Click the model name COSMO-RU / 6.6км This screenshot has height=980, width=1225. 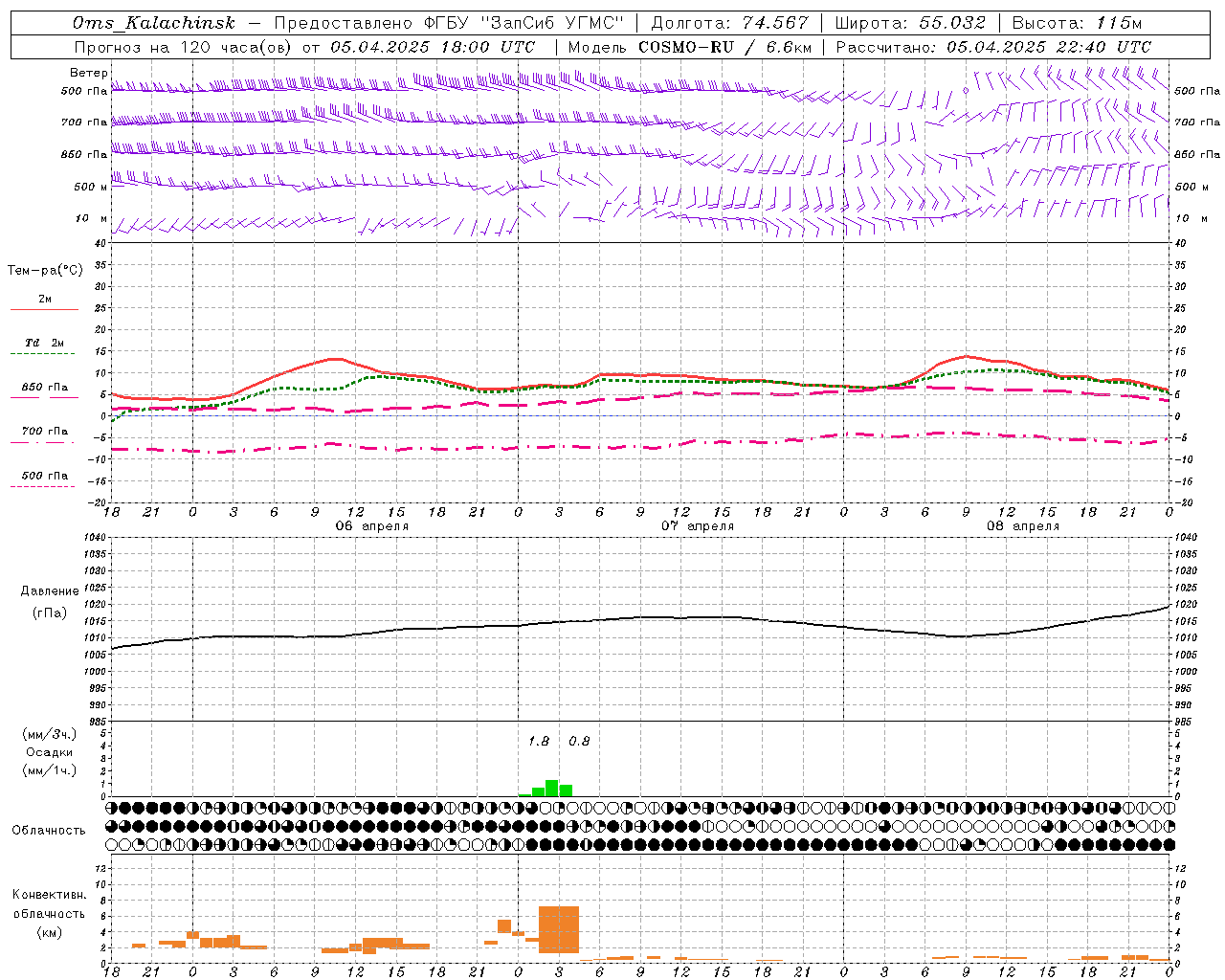click(725, 47)
